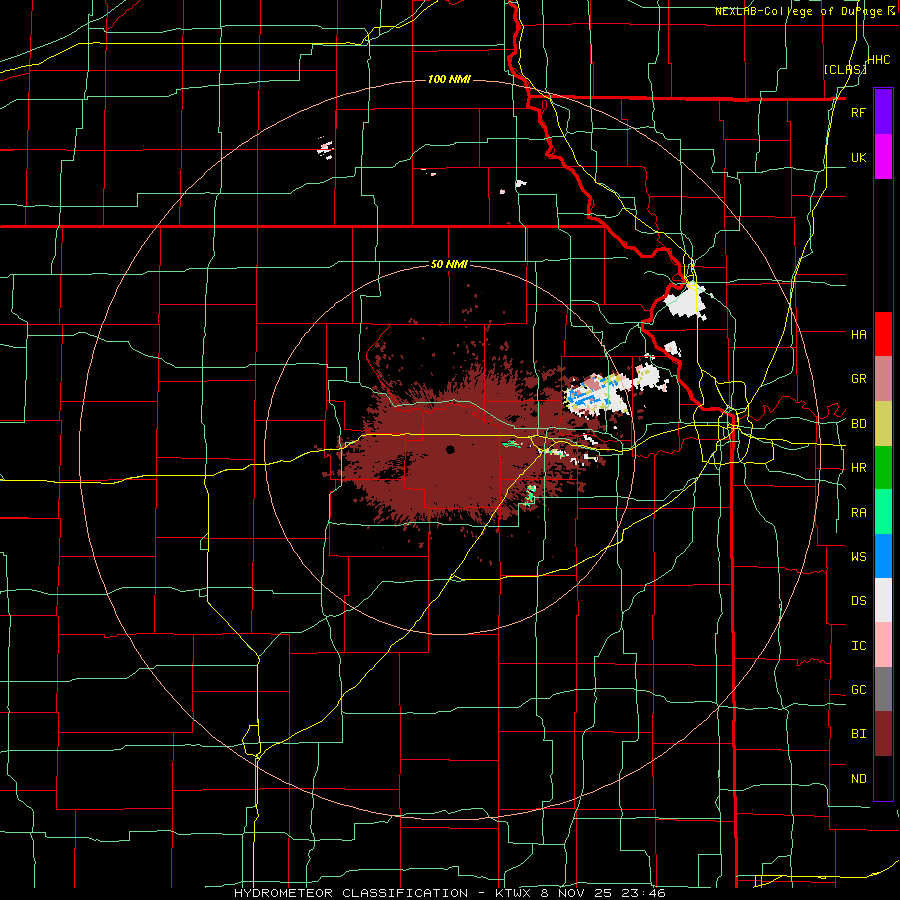This screenshot has width=900, height=900.
Task: Click the "UK" legend label
Action: 858,157
